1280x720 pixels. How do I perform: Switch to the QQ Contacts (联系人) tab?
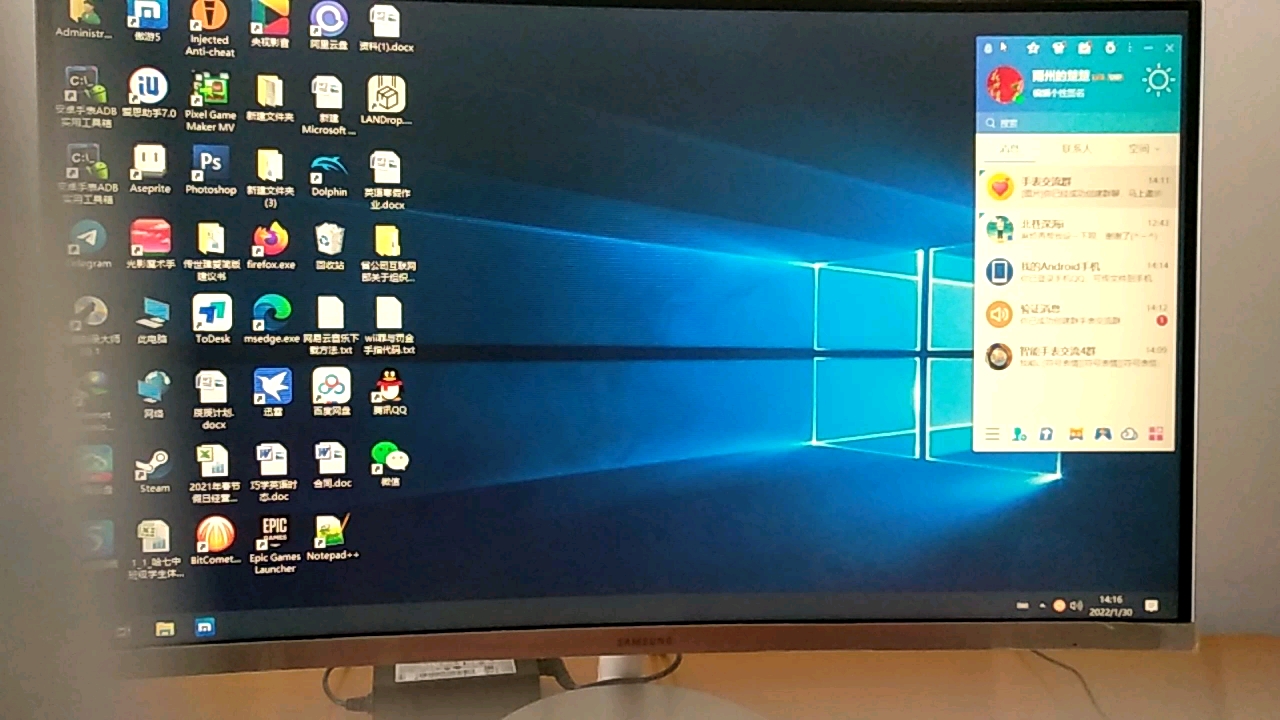coord(1076,148)
